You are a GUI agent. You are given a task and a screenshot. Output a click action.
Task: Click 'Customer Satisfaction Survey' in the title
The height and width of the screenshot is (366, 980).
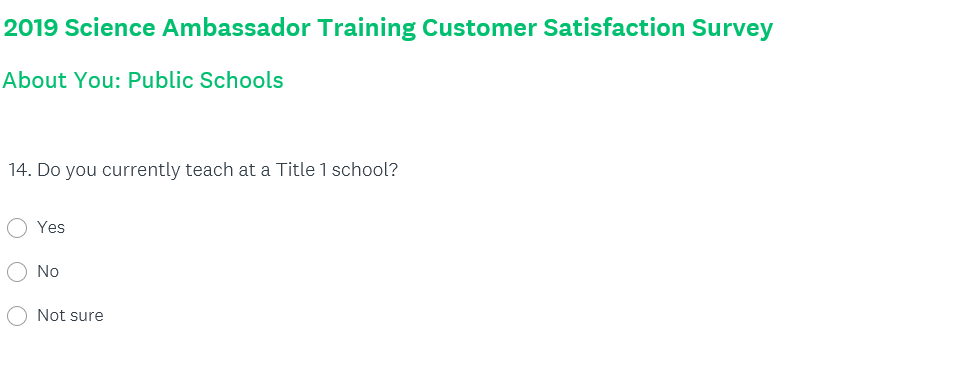pos(598,27)
